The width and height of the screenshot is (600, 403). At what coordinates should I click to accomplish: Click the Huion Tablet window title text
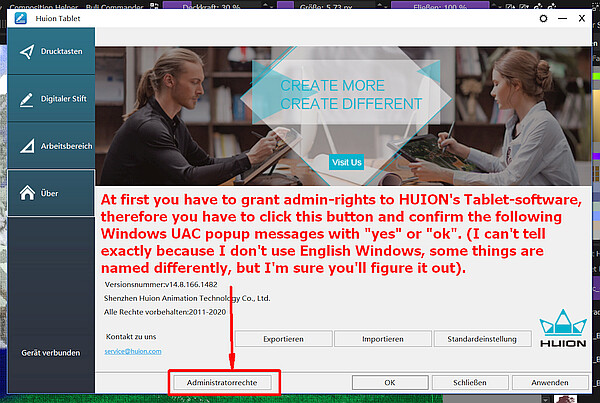click(x=58, y=18)
